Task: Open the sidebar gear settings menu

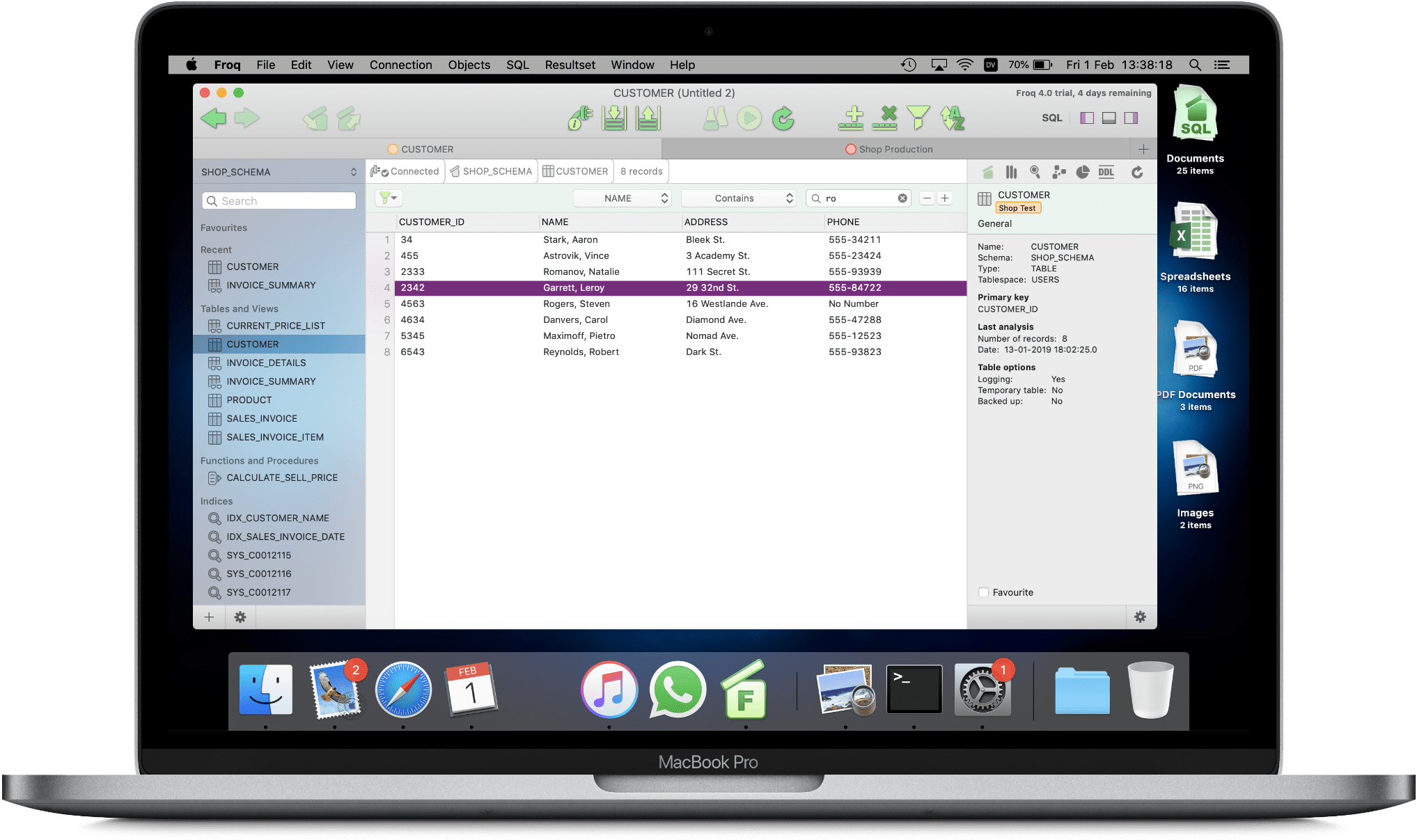Action: pos(240,617)
